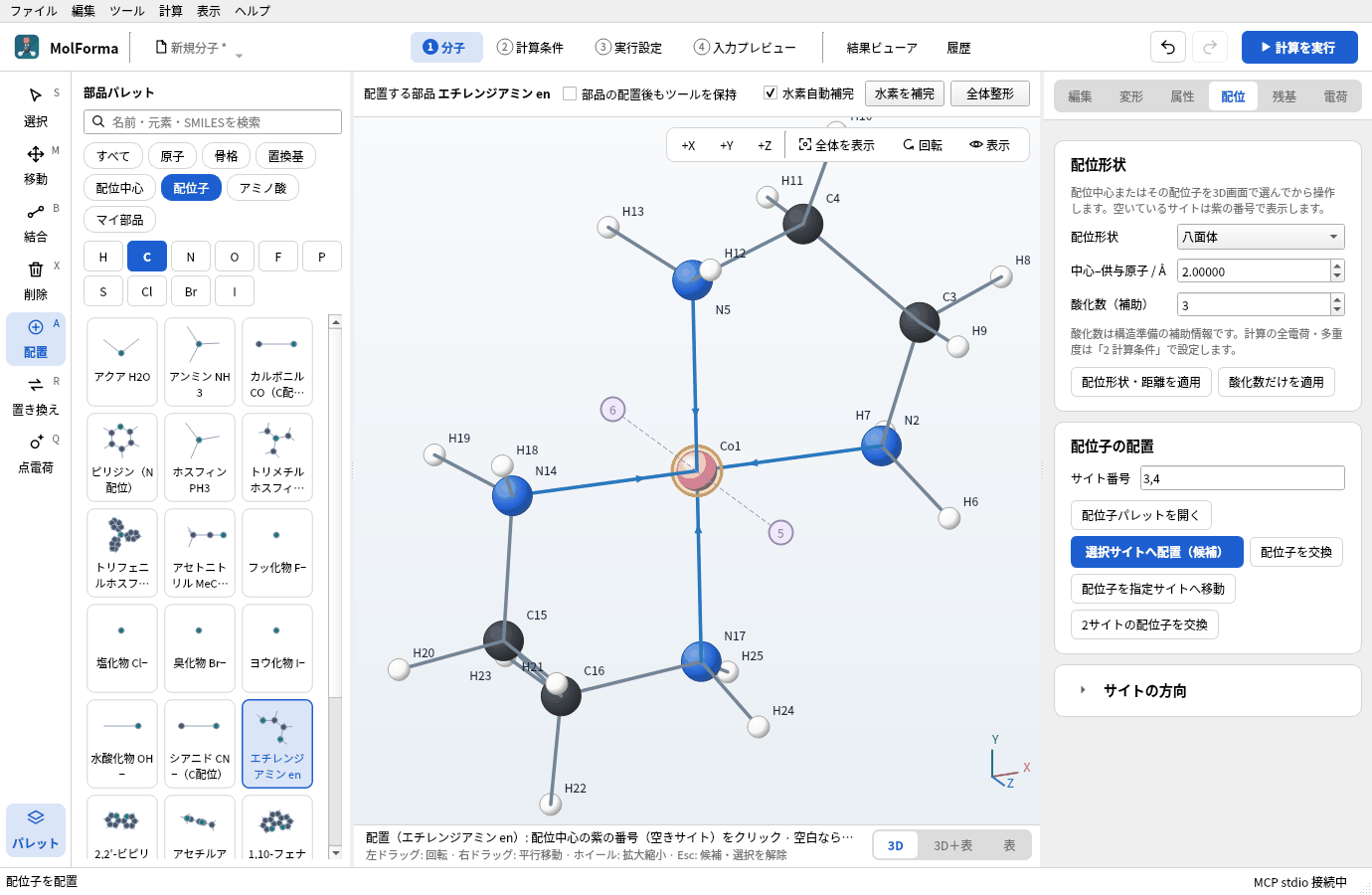Toggle the パレット panel button

click(36, 829)
